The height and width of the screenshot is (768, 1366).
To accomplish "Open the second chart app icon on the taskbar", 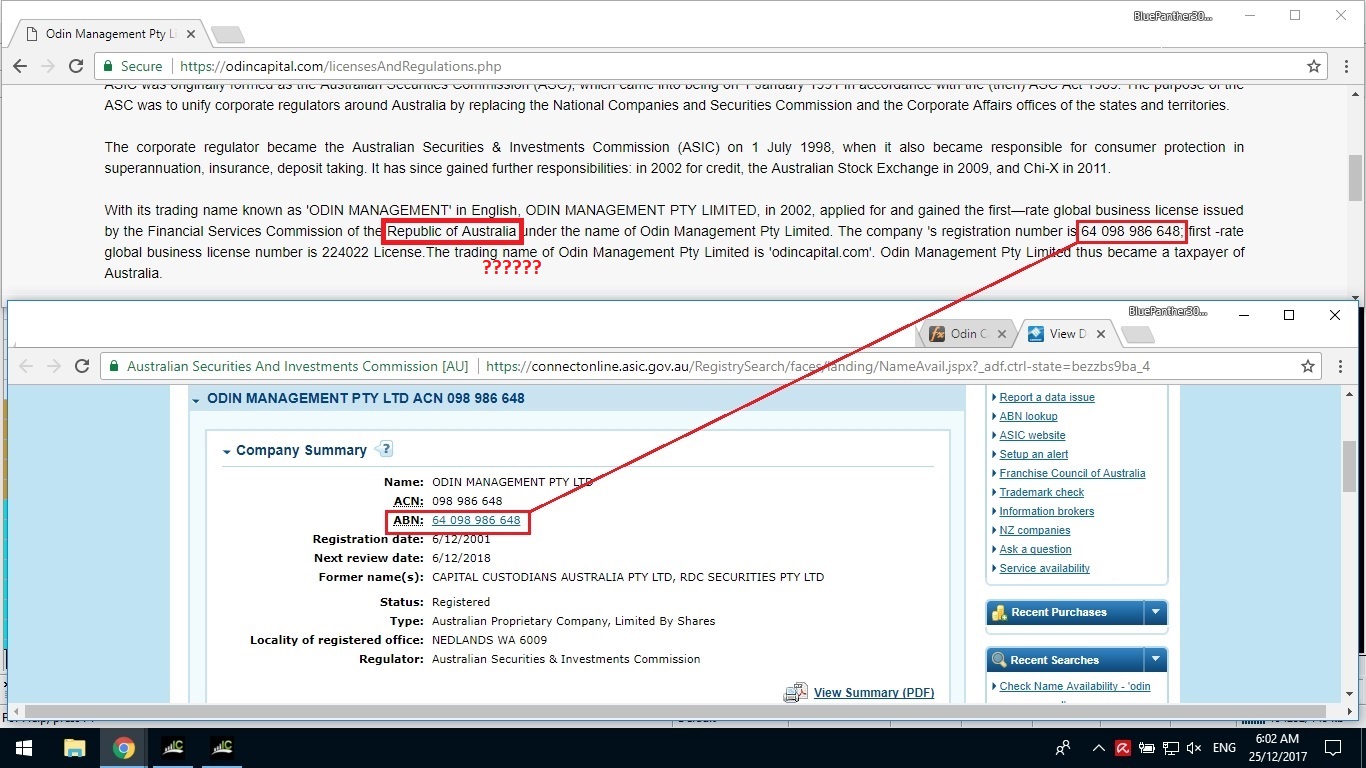I will tap(222, 747).
